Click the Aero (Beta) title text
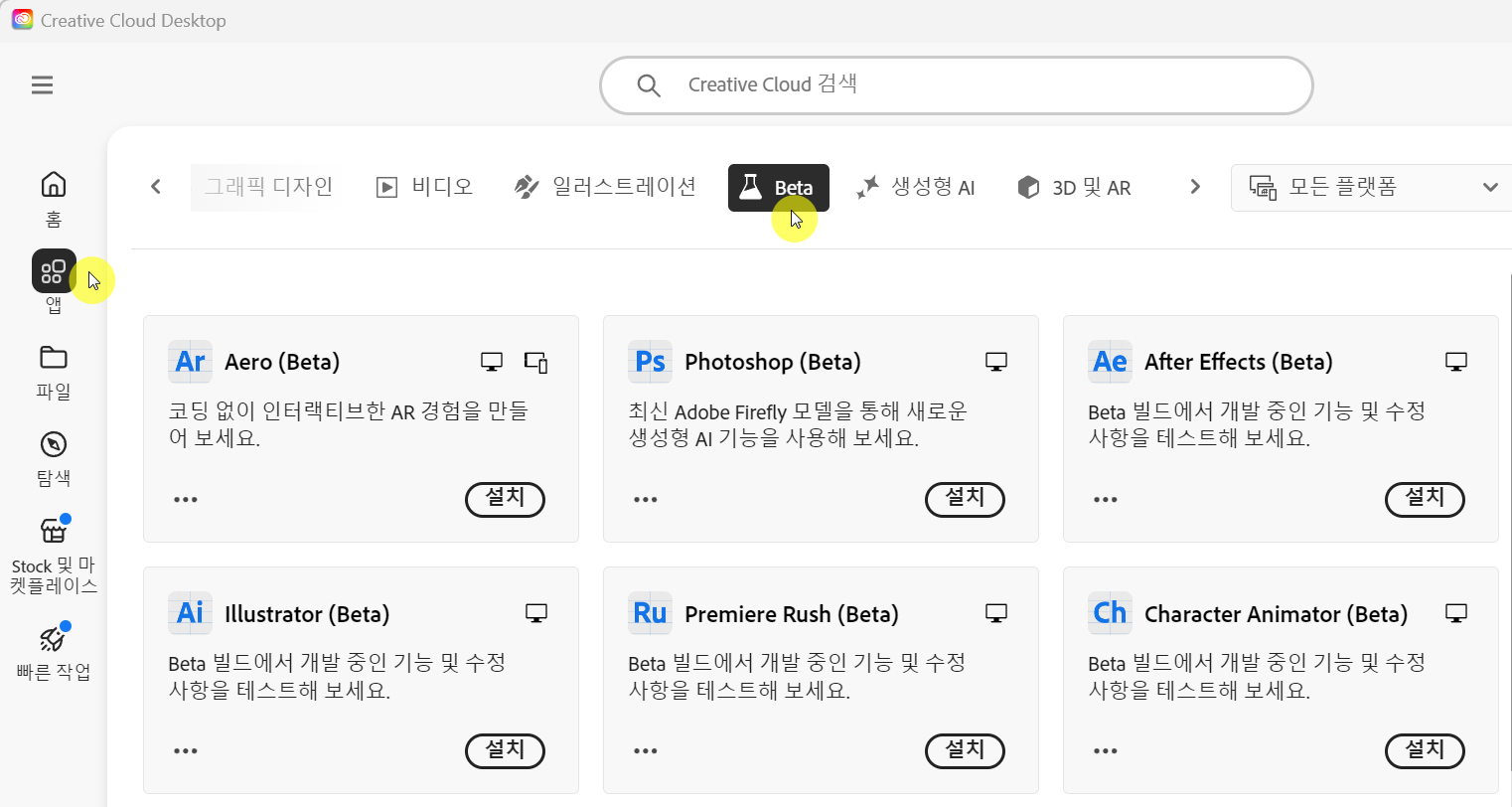 282,362
